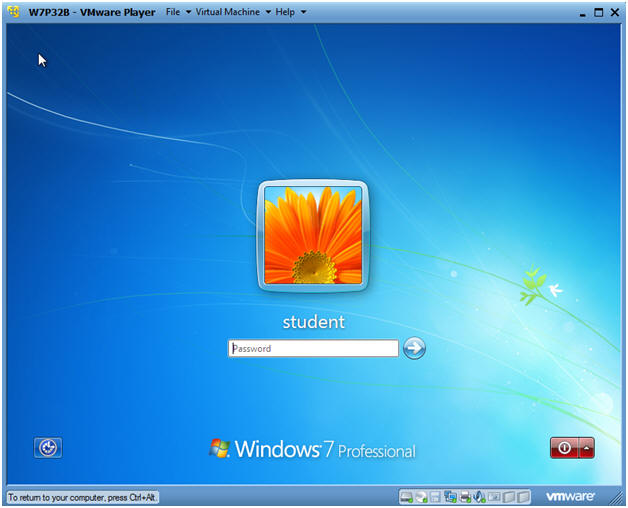Click the printer device status icon
Screen dimensions: 628x508
pyautogui.click(x=465, y=497)
